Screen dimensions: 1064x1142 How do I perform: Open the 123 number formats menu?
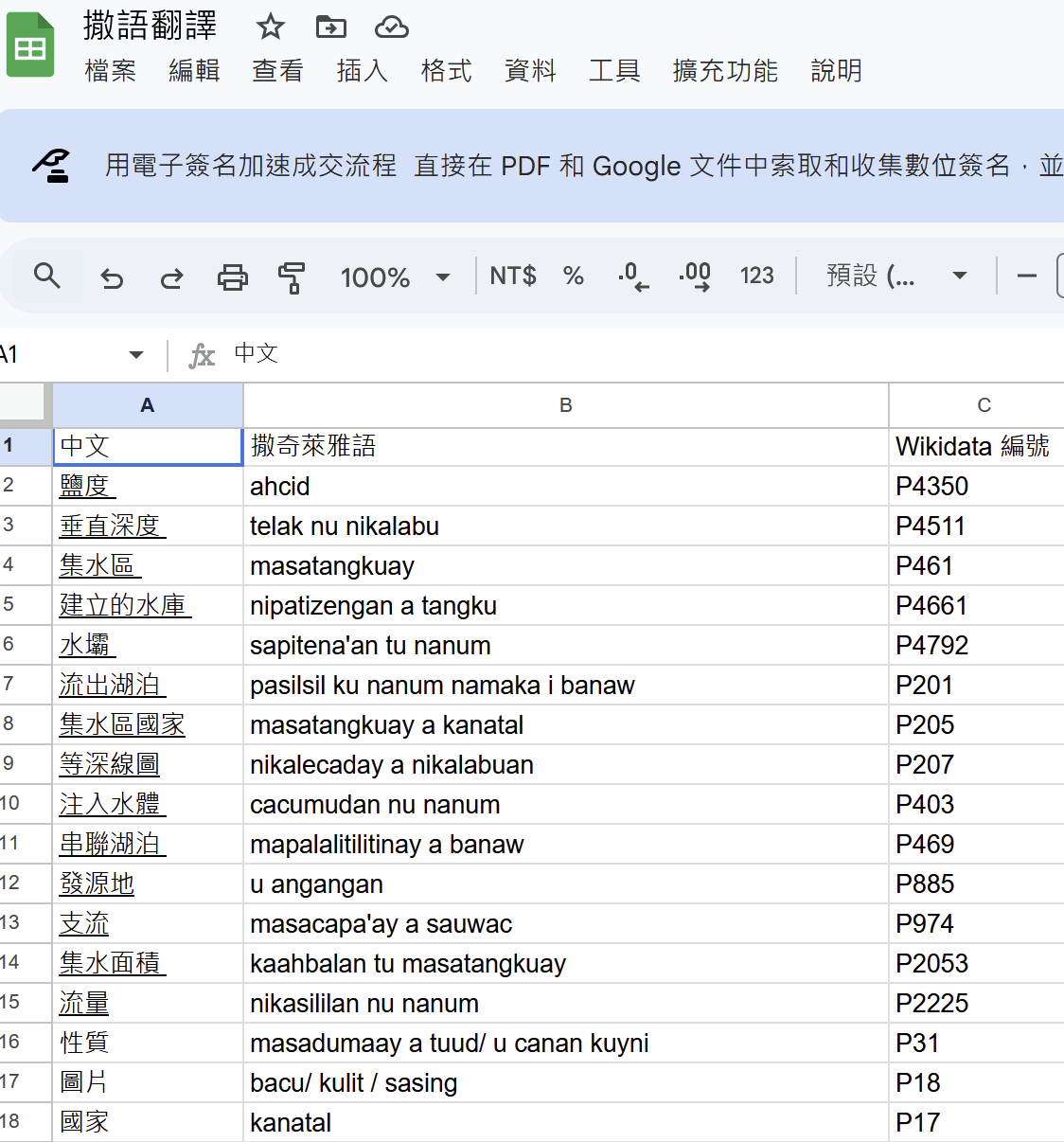(756, 276)
